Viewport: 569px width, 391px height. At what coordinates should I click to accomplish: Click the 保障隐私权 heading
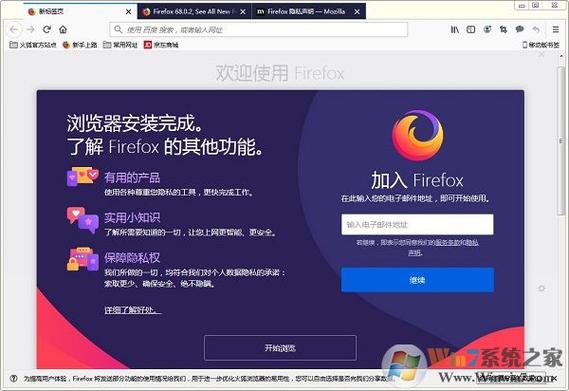(132, 257)
